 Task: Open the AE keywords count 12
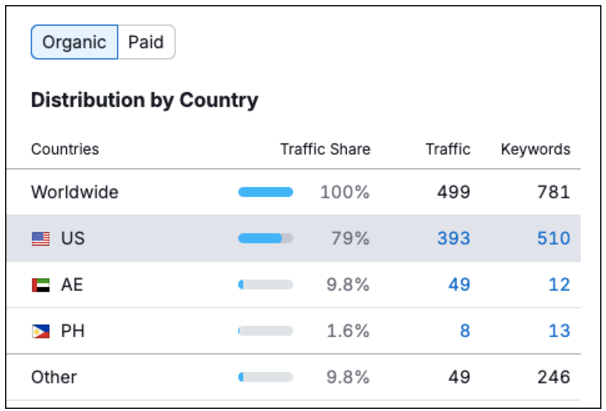pos(558,285)
